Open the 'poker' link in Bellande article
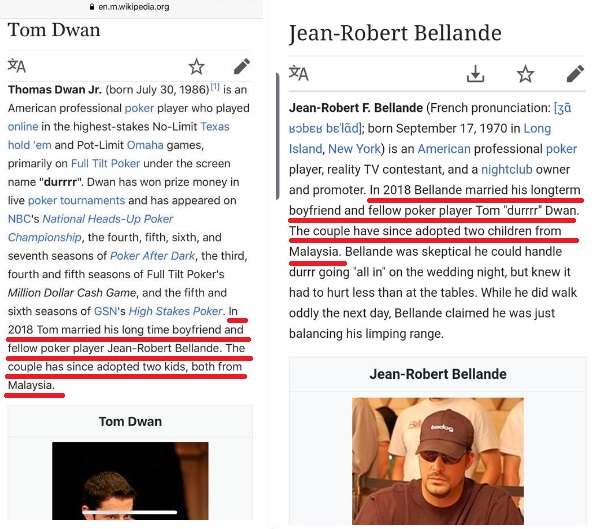The height and width of the screenshot is (529, 605). tap(561, 149)
